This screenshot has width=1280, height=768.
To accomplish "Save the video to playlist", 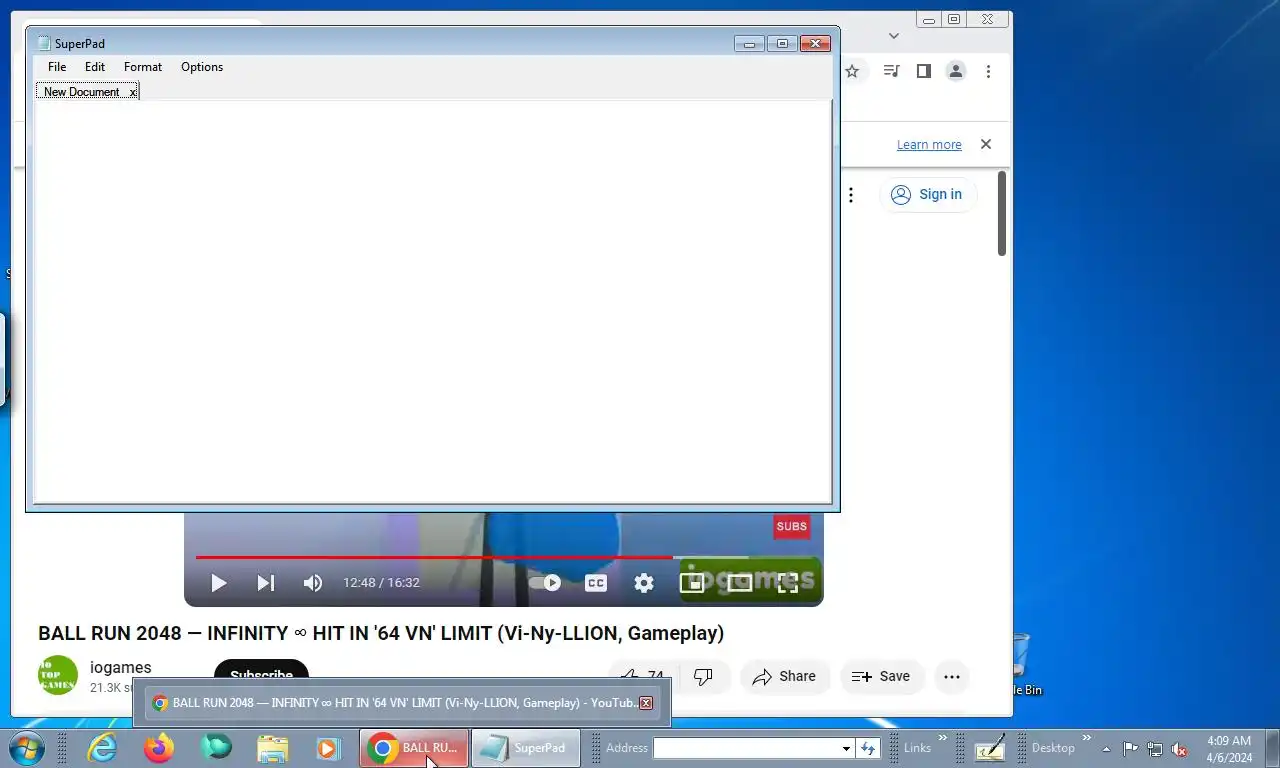I will click(881, 677).
